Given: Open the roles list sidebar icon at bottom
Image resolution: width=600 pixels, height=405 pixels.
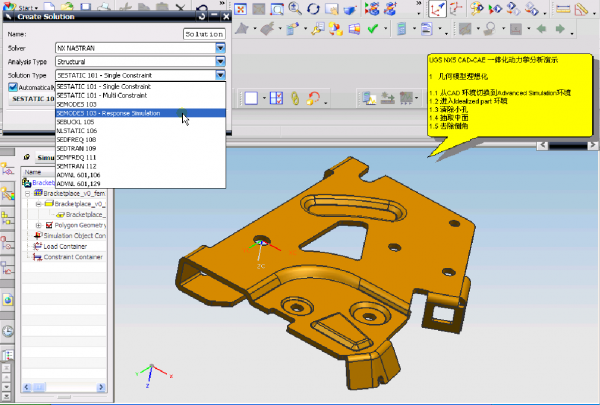Looking at the screenshot, I should click(x=8, y=356).
